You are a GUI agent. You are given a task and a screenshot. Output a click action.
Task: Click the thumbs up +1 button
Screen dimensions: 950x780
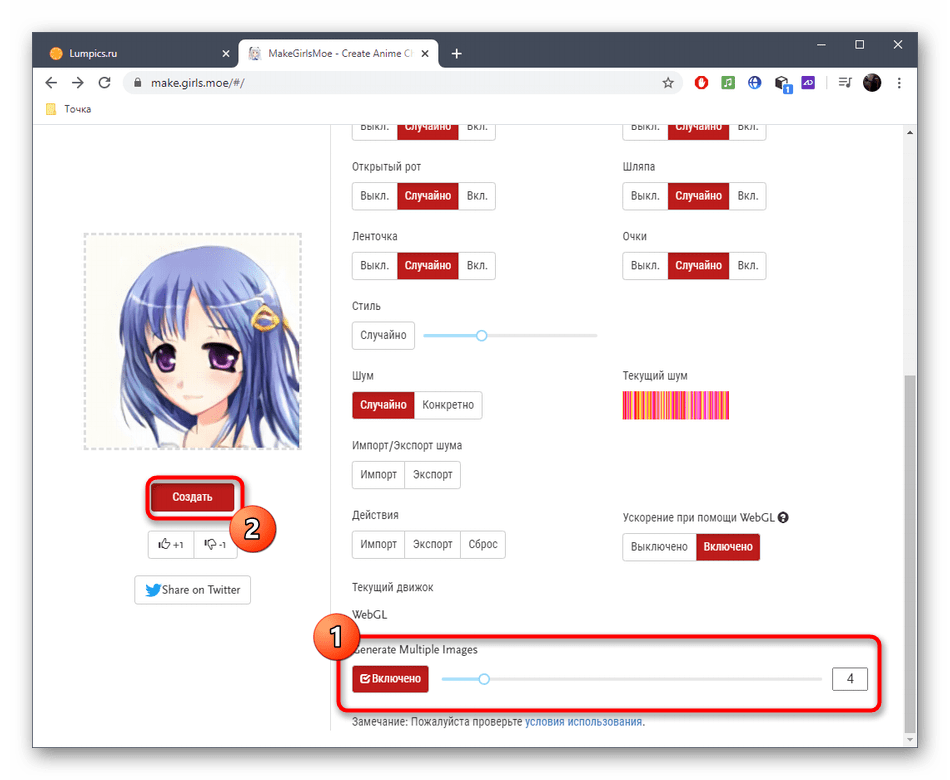(171, 544)
